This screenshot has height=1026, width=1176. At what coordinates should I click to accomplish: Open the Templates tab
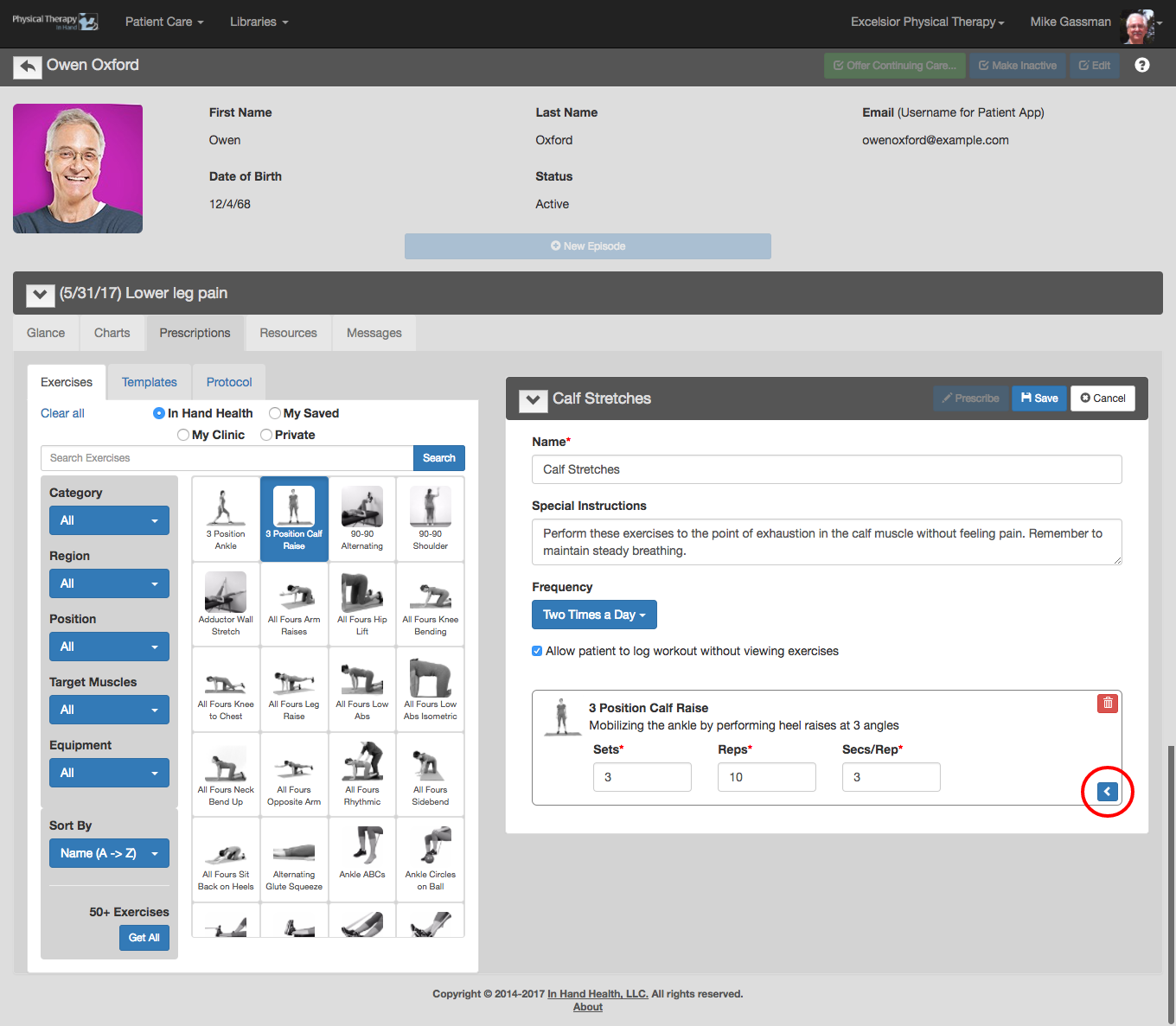149,382
